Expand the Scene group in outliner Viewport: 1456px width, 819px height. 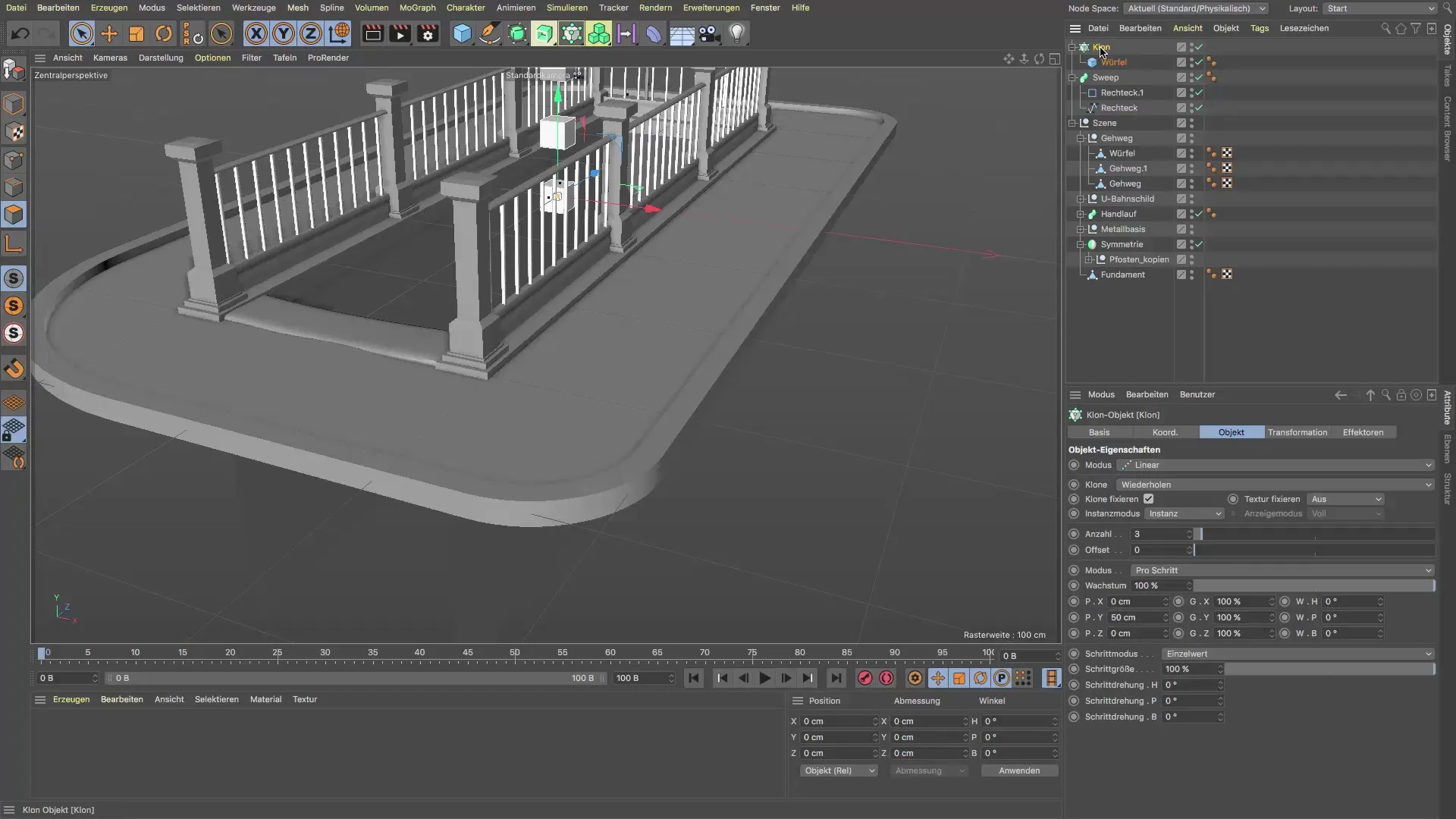pos(1072,122)
